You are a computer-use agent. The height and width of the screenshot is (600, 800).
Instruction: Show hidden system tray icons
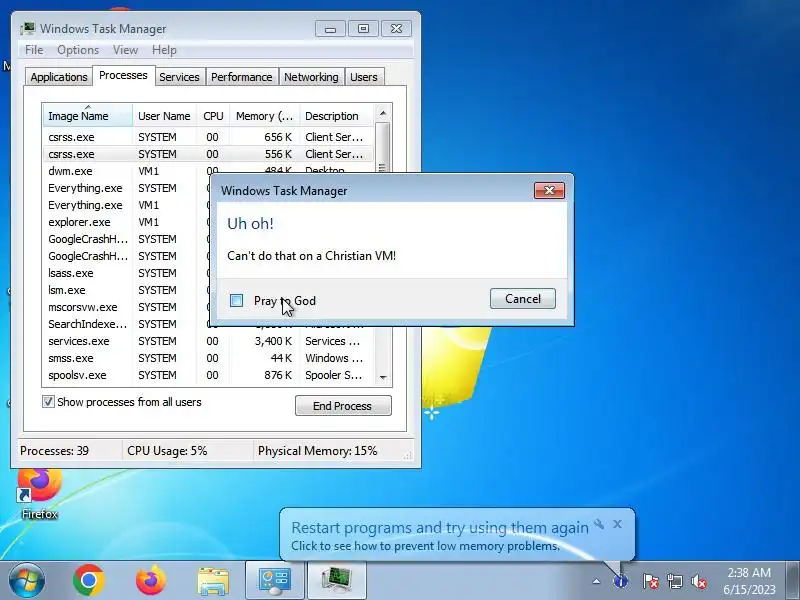click(596, 581)
